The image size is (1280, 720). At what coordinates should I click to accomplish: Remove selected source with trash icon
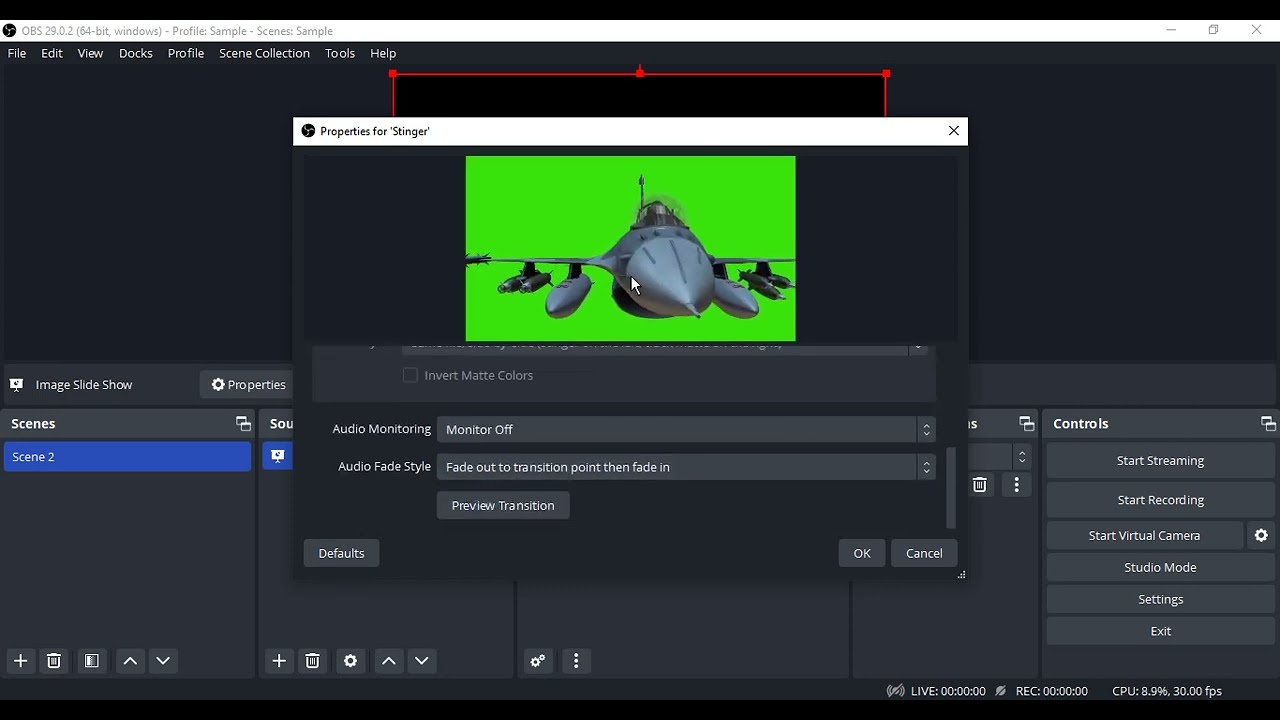(x=313, y=661)
